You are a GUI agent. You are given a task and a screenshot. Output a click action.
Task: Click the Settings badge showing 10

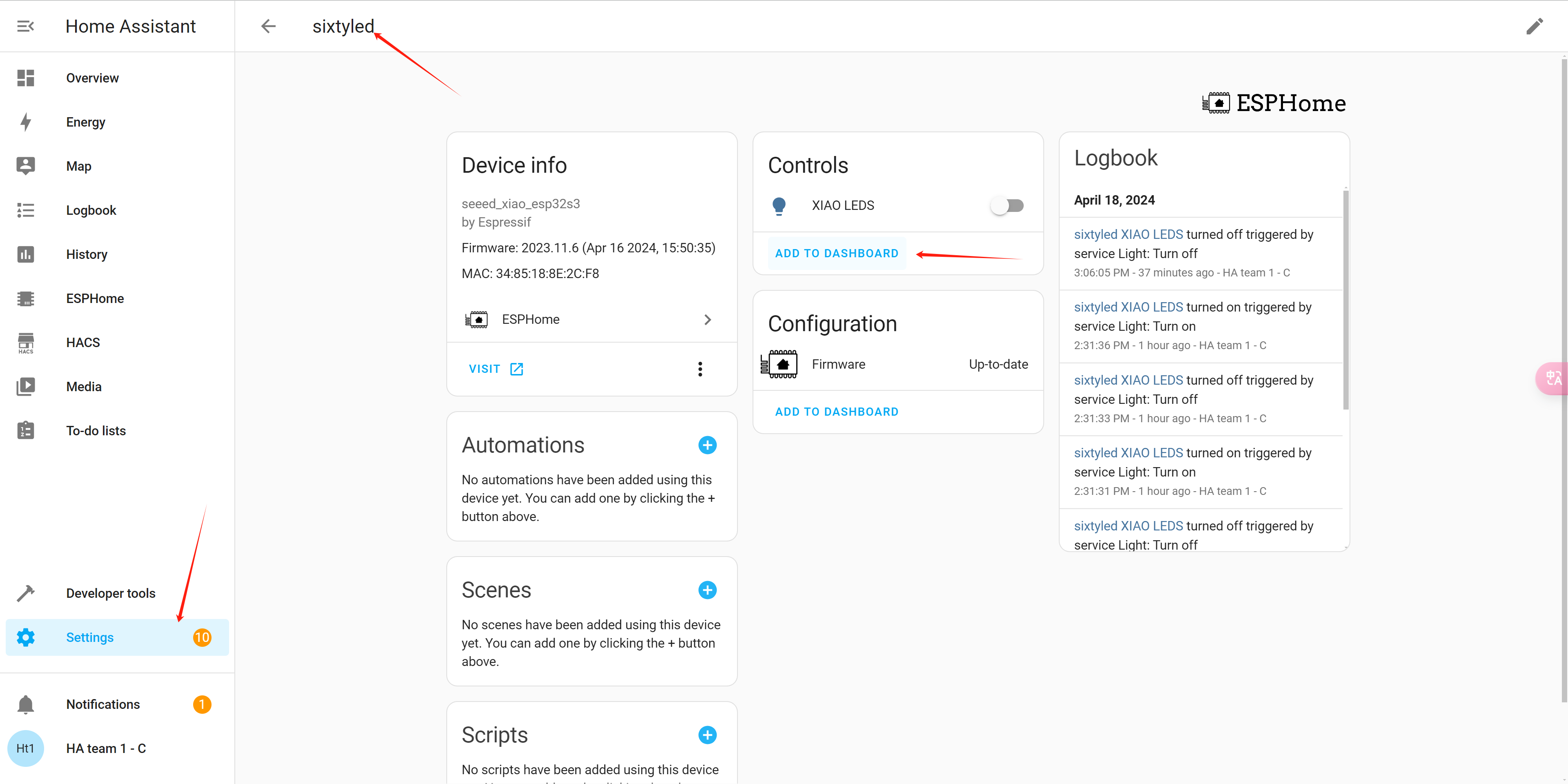pyautogui.click(x=202, y=637)
